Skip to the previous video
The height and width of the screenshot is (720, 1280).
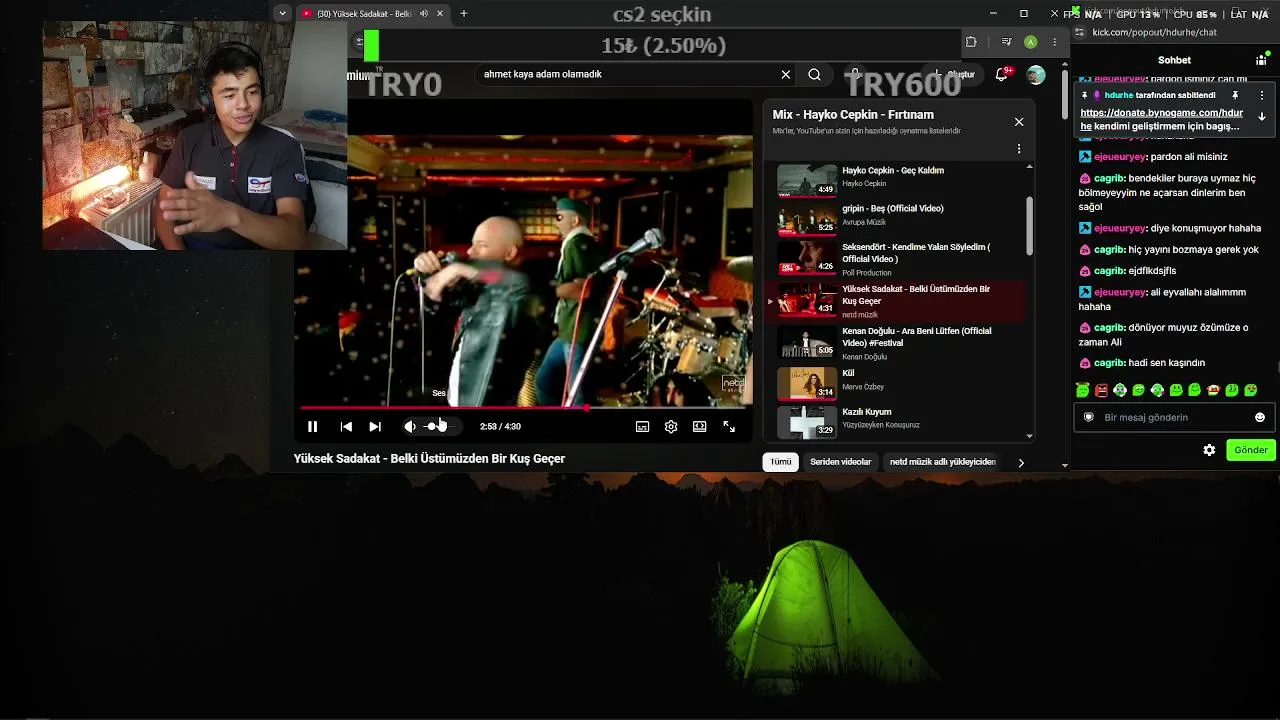point(346,427)
